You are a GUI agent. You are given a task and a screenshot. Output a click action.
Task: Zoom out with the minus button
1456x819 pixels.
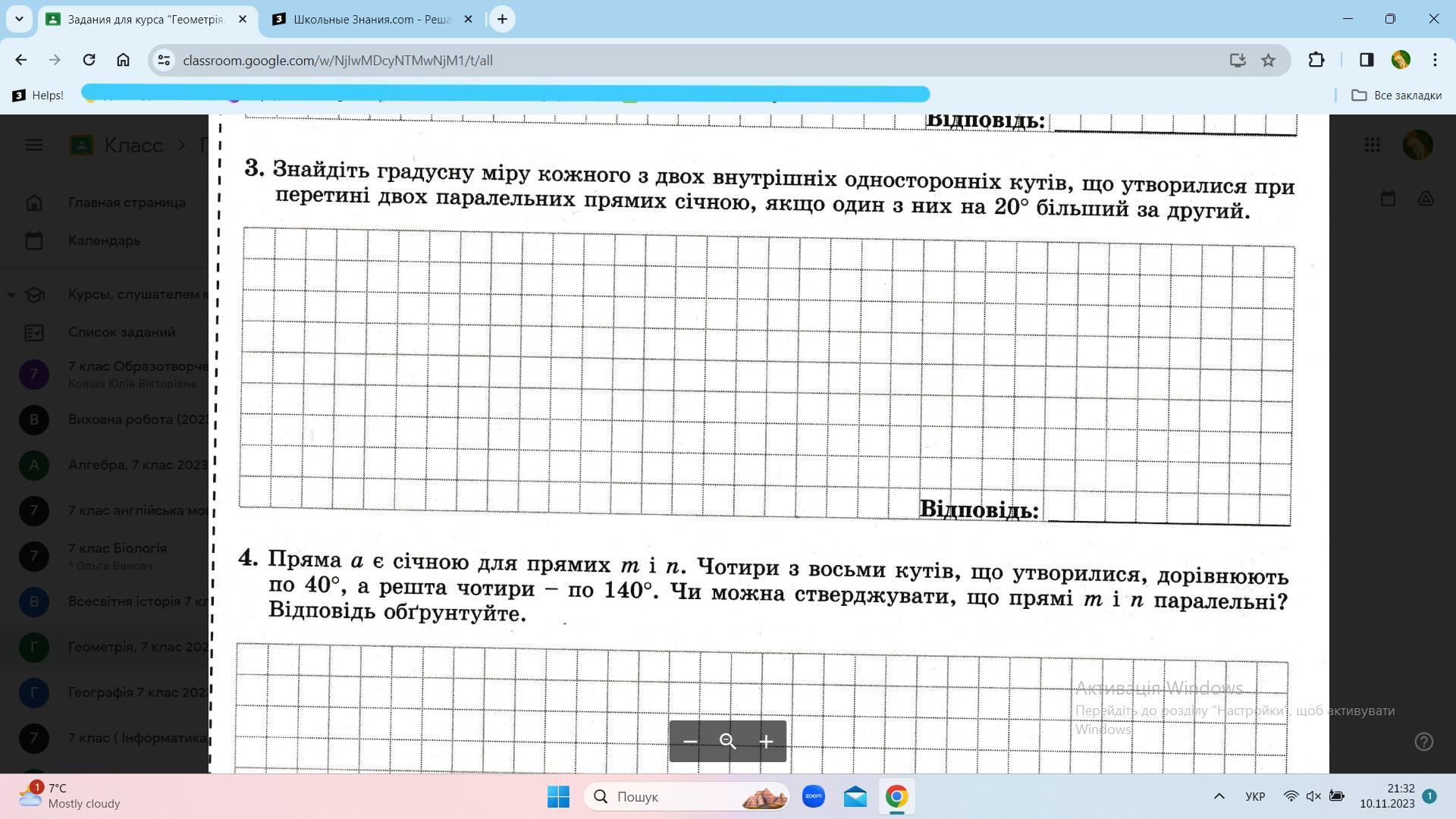[x=690, y=742]
